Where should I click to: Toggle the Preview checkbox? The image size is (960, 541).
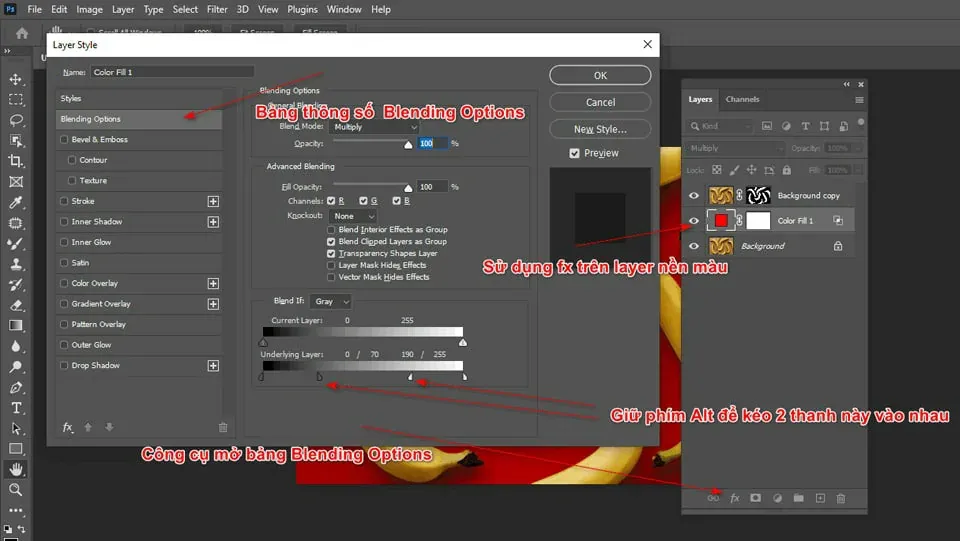pos(574,153)
